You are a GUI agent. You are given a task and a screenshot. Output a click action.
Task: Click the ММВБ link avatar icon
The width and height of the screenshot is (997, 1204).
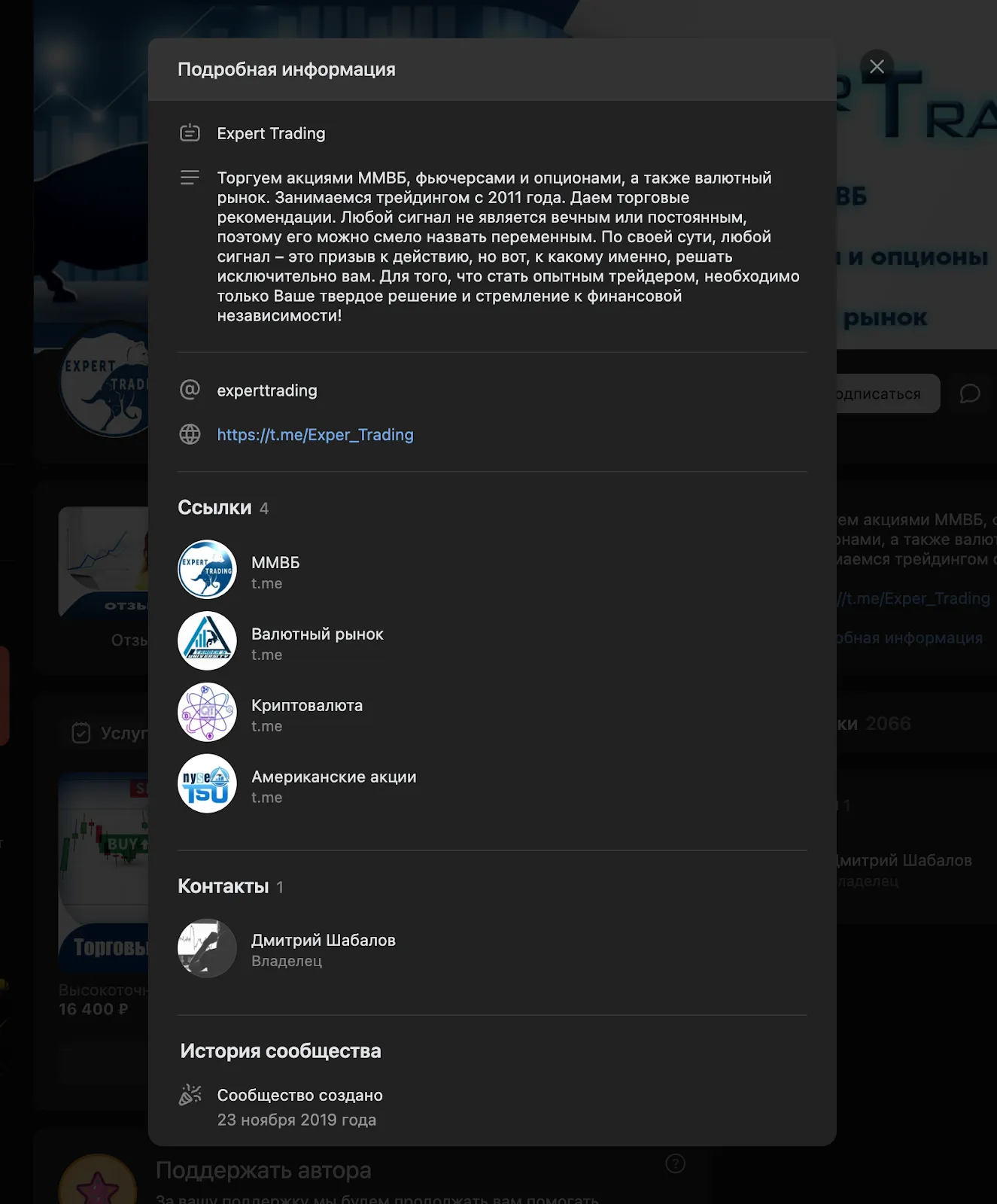pyautogui.click(x=207, y=570)
